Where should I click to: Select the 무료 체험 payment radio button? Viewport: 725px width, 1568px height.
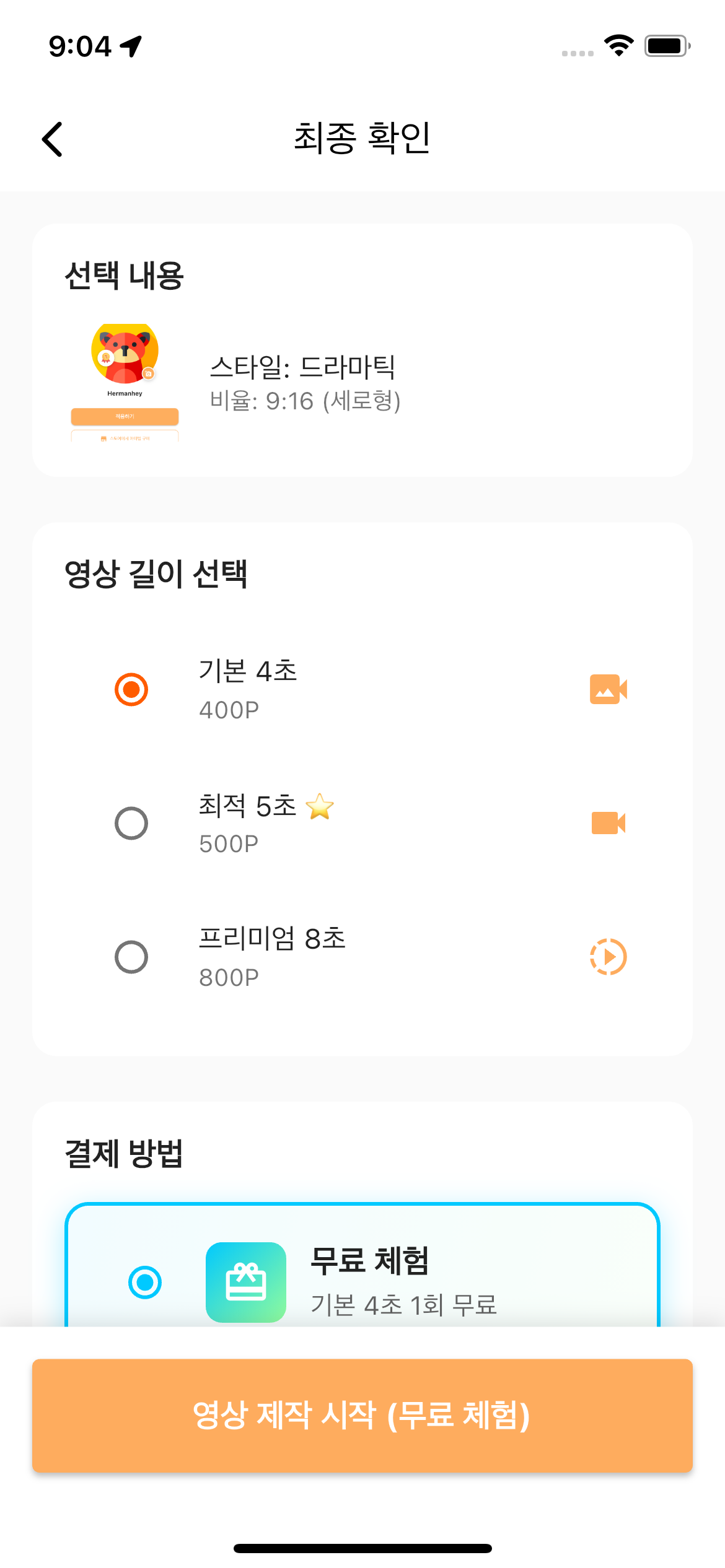pos(145,1282)
